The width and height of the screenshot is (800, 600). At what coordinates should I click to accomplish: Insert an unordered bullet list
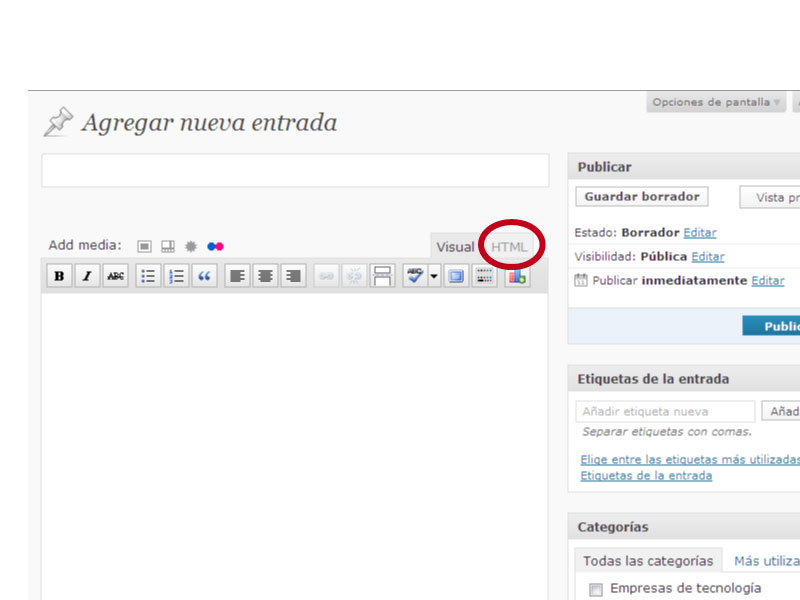point(148,276)
